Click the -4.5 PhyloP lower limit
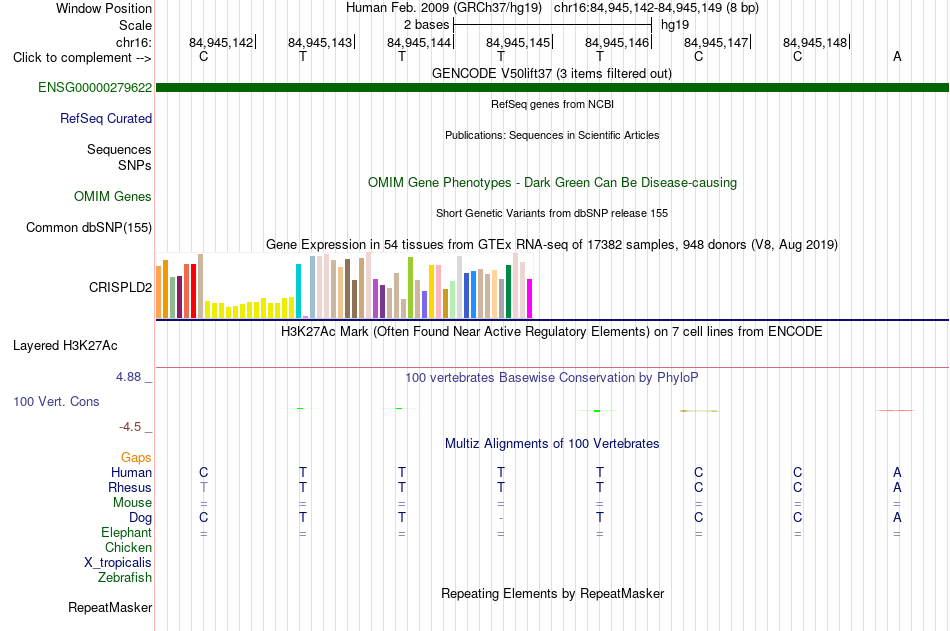 [x=130, y=427]
